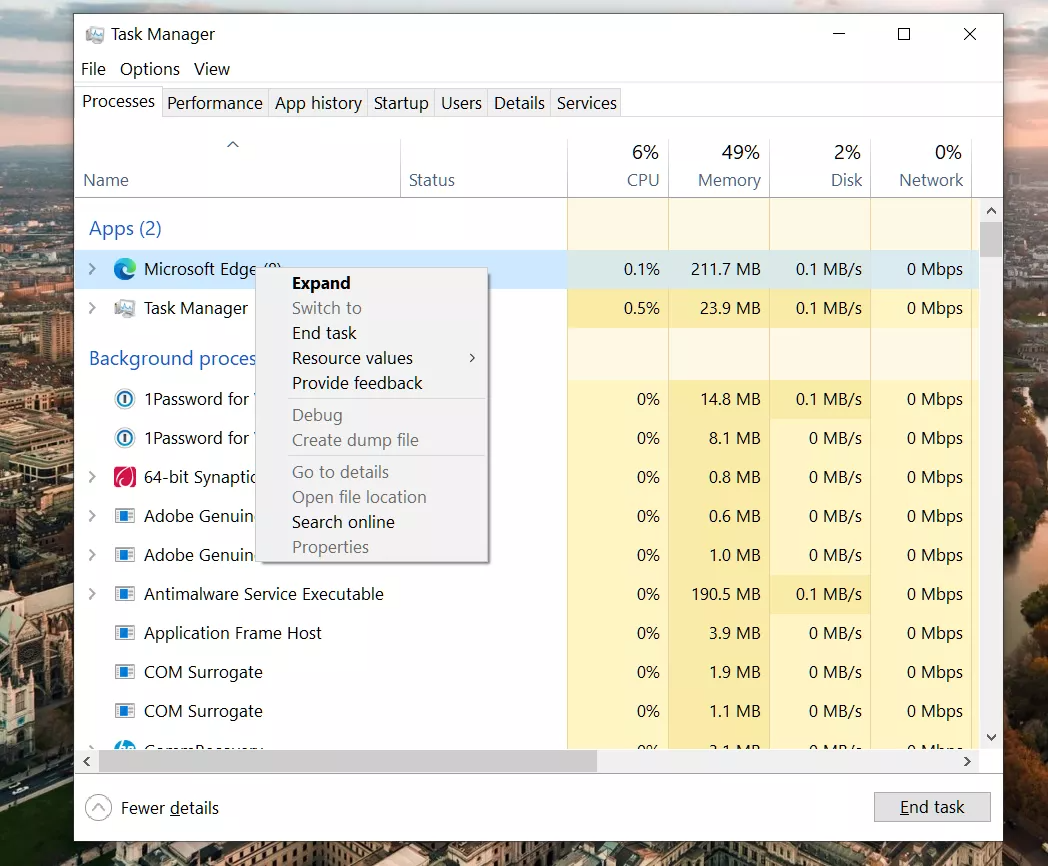Viewport: 1048px width, 866px height.
Task: Expand the Microsoft Edge process group
Action: [92, 269]
